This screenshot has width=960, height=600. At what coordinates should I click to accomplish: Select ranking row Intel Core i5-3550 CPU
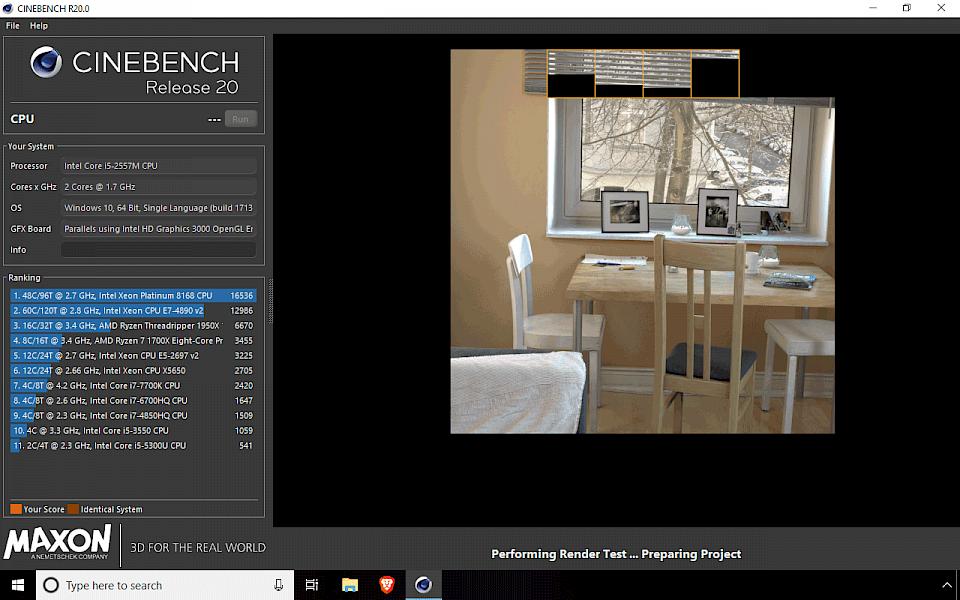133,430
